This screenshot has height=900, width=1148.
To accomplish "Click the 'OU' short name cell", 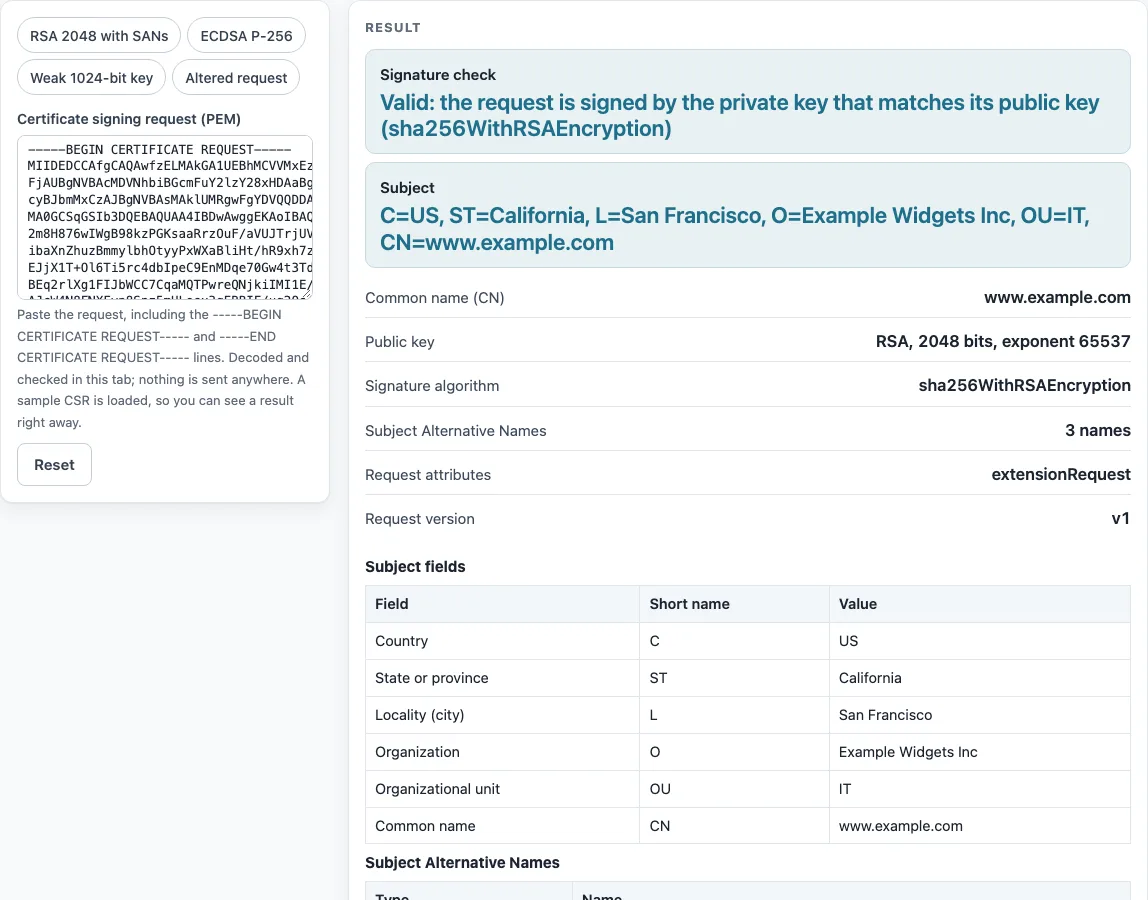I will 734,789.
